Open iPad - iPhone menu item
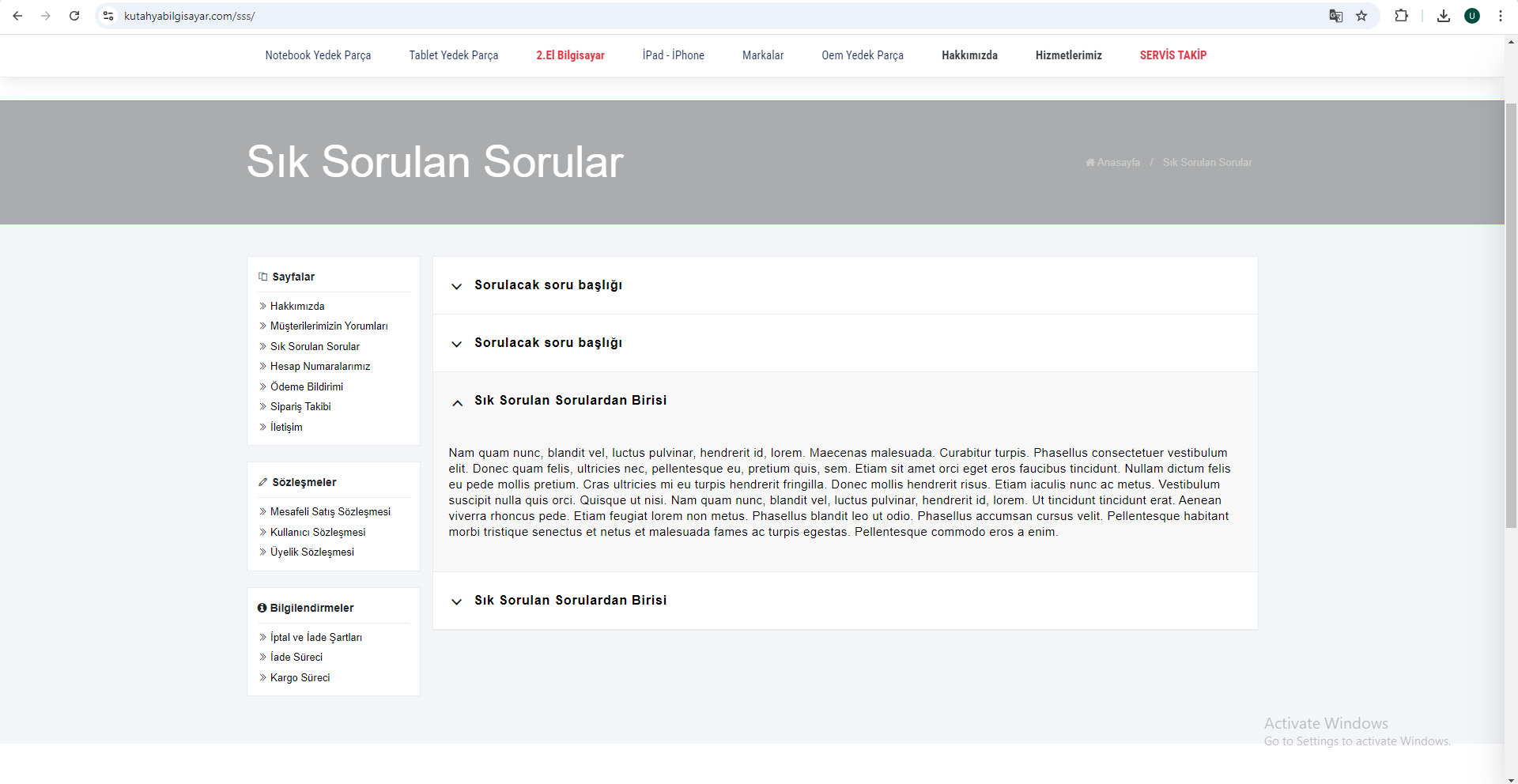This screenshot has width=1518, height=784. (x=674, y=55)
